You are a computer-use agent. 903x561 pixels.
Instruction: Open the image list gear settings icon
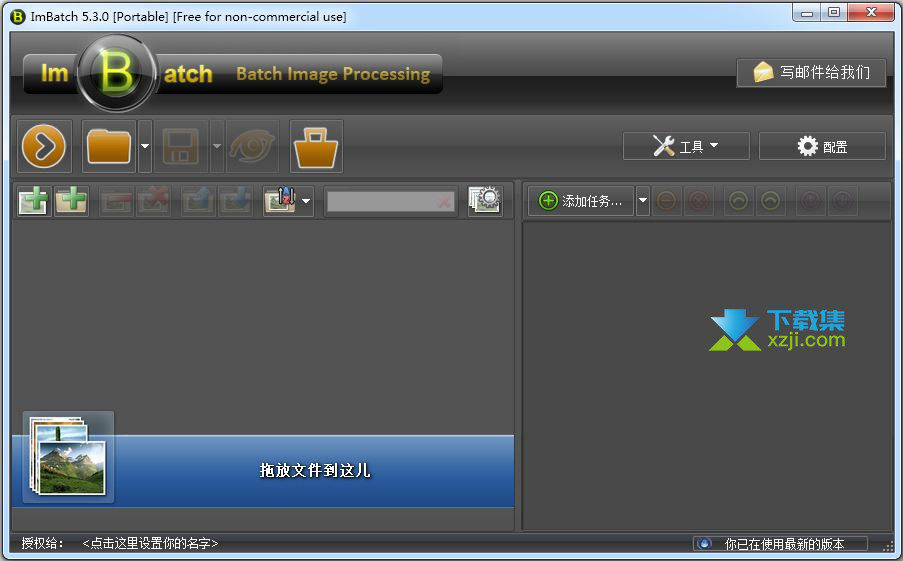485,200
